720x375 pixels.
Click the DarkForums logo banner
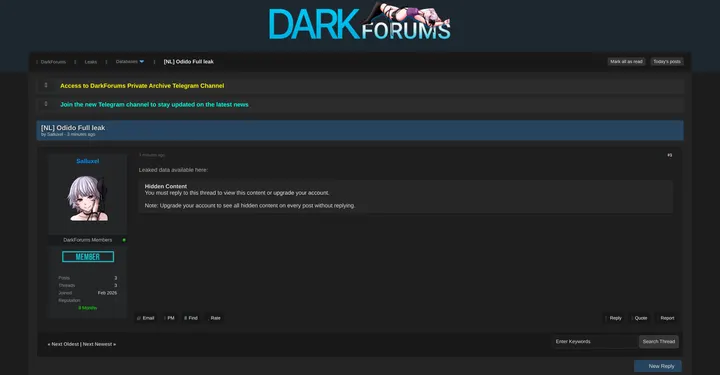pyautogui.click(x=360, y=22)
